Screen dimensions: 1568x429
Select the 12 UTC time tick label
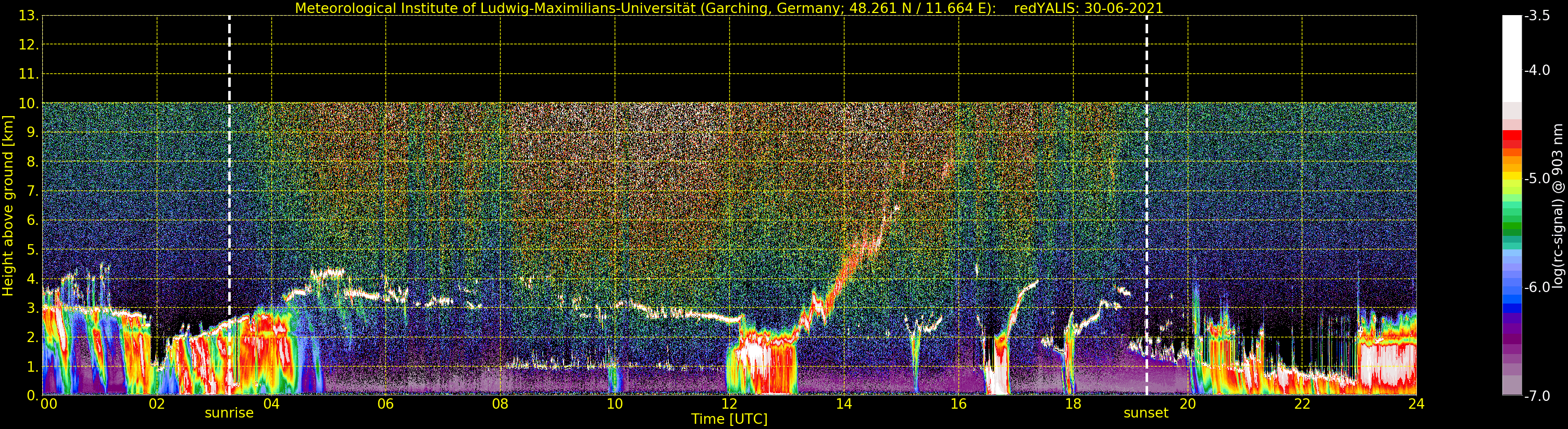[x=729, y=404]
